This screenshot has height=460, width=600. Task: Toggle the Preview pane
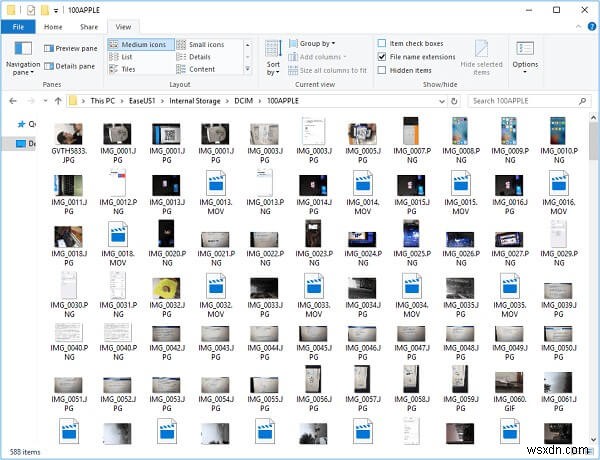tap(71, 48)
